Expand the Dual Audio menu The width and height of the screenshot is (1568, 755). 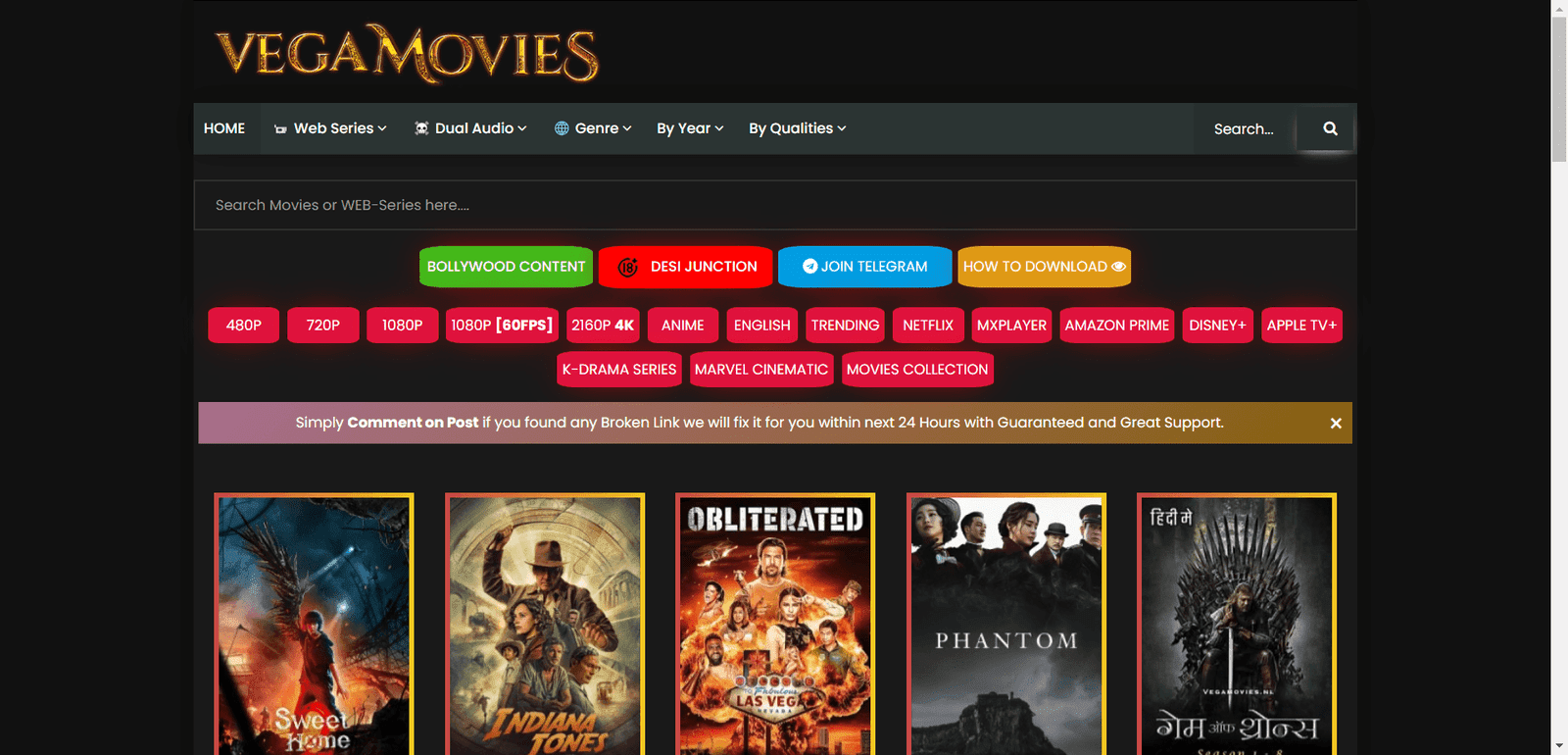470,128
